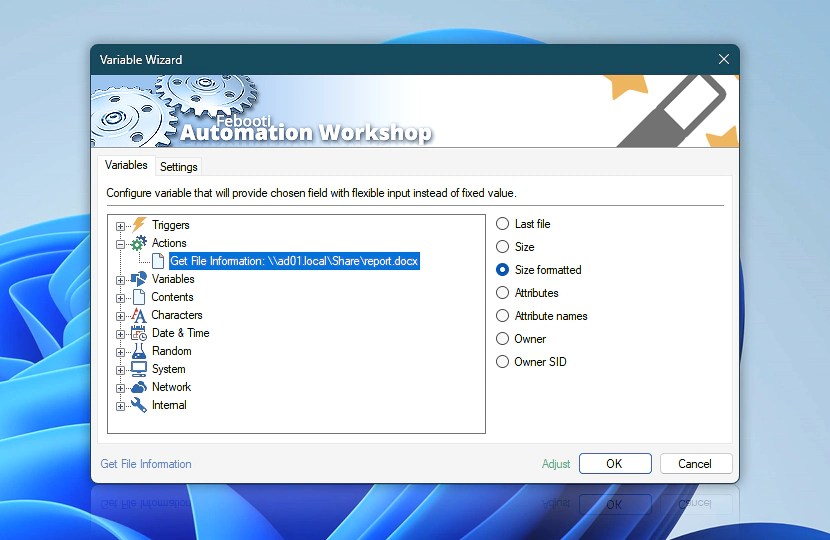Close the Variable Wizard dialog
This screenshot has height=540, width=830.
(724, 59)
